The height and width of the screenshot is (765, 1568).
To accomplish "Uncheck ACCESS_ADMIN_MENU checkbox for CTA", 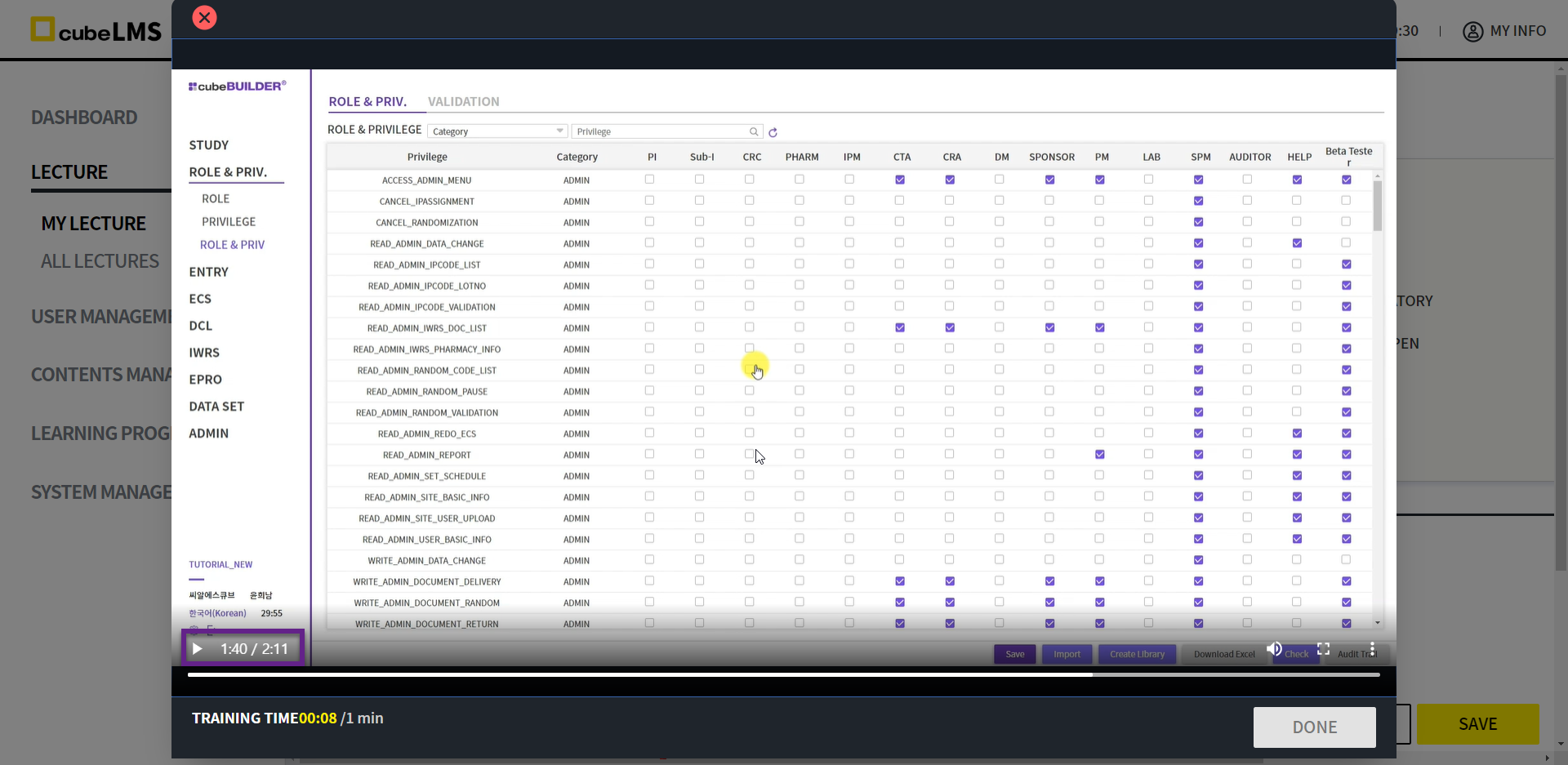I will click(900, 180).
